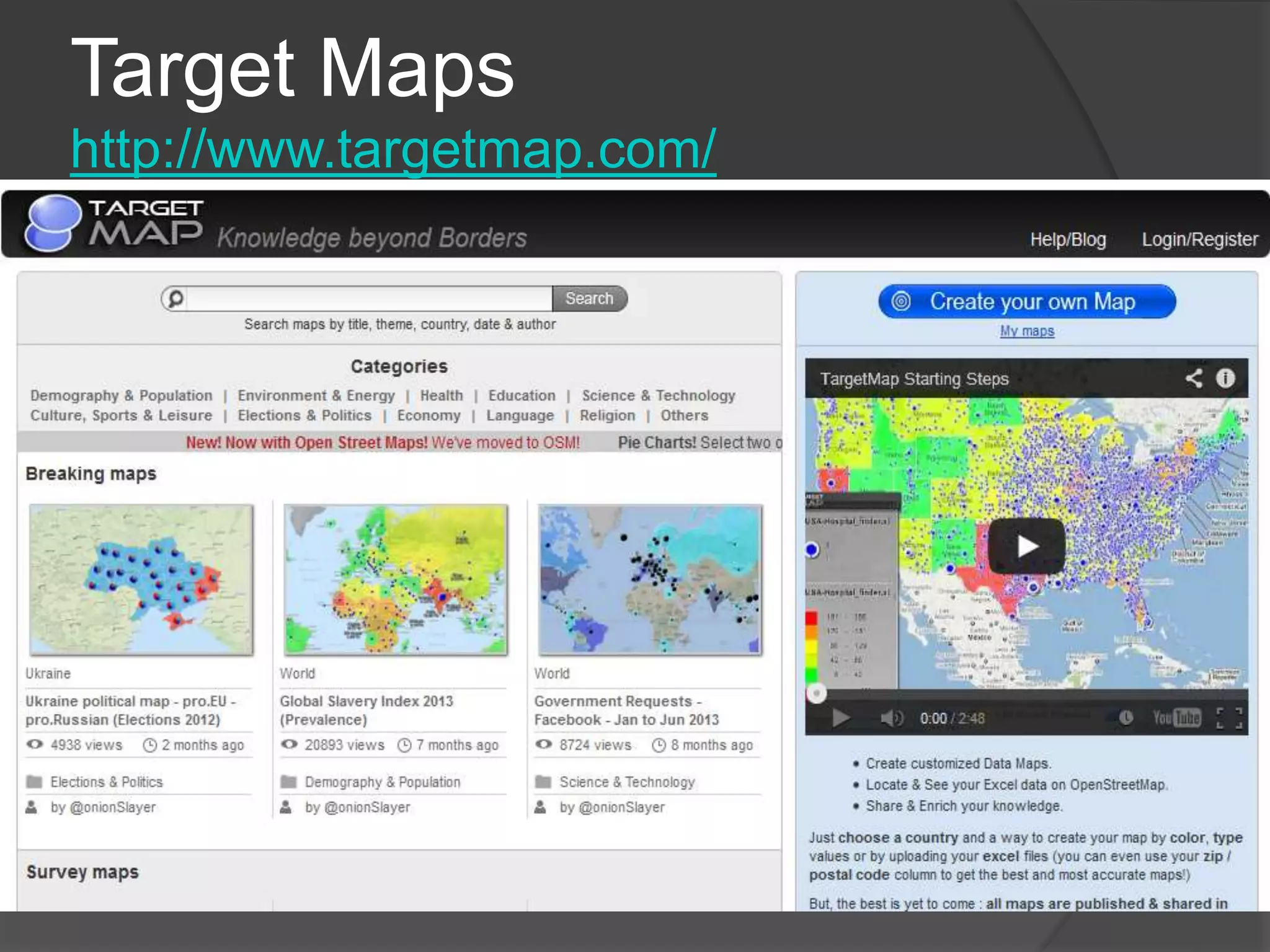Select Demography & Population category
The image size is (1270, 952).
tap(122, 395)
